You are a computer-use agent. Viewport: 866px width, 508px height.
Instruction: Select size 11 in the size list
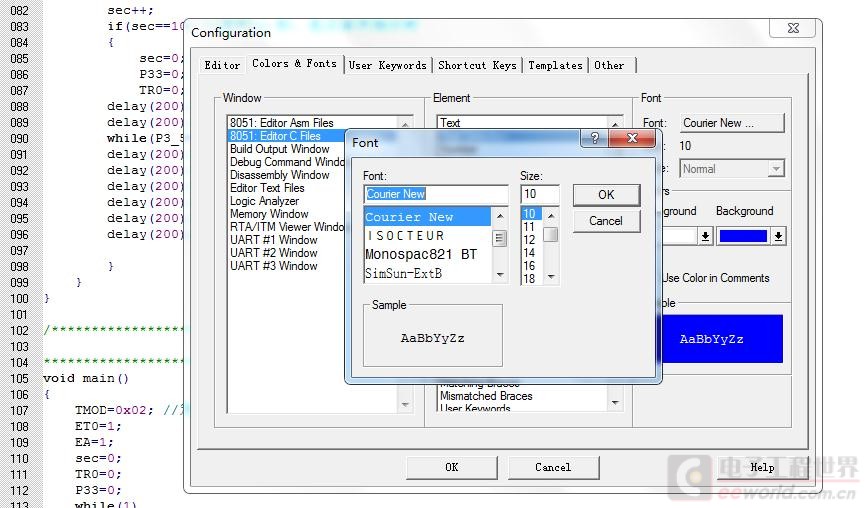pyautogui.click(x=531, y=227)
